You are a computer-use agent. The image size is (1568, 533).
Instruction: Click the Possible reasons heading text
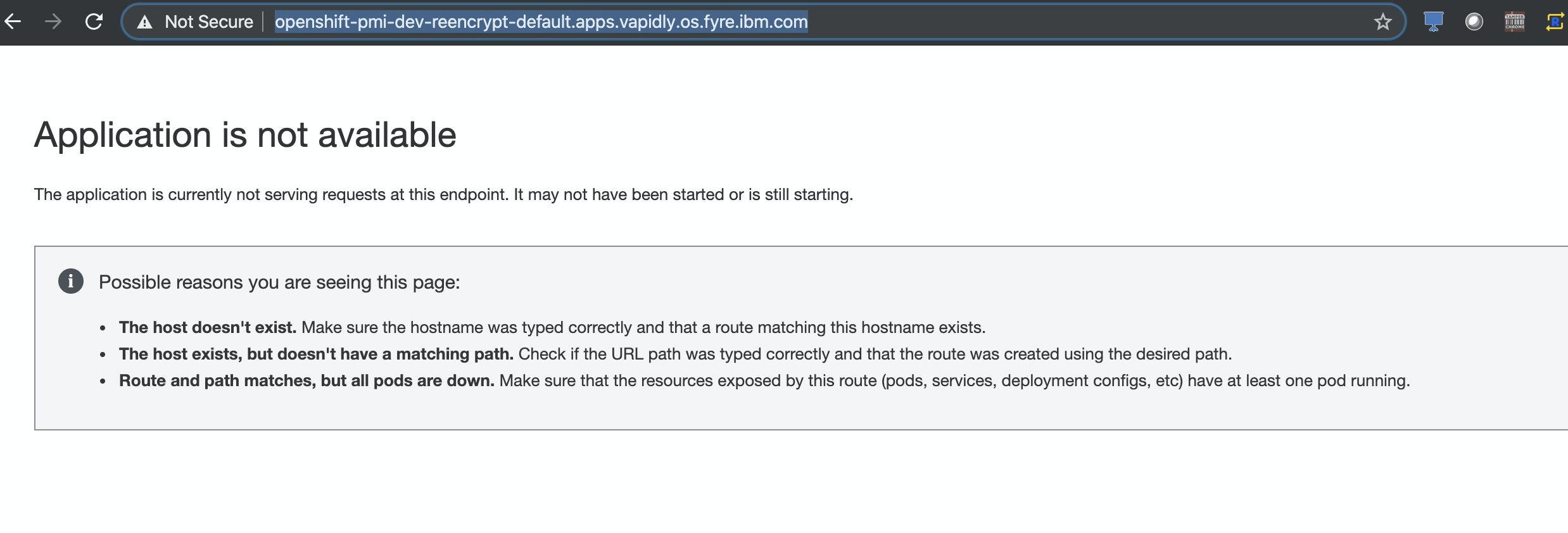279,282
